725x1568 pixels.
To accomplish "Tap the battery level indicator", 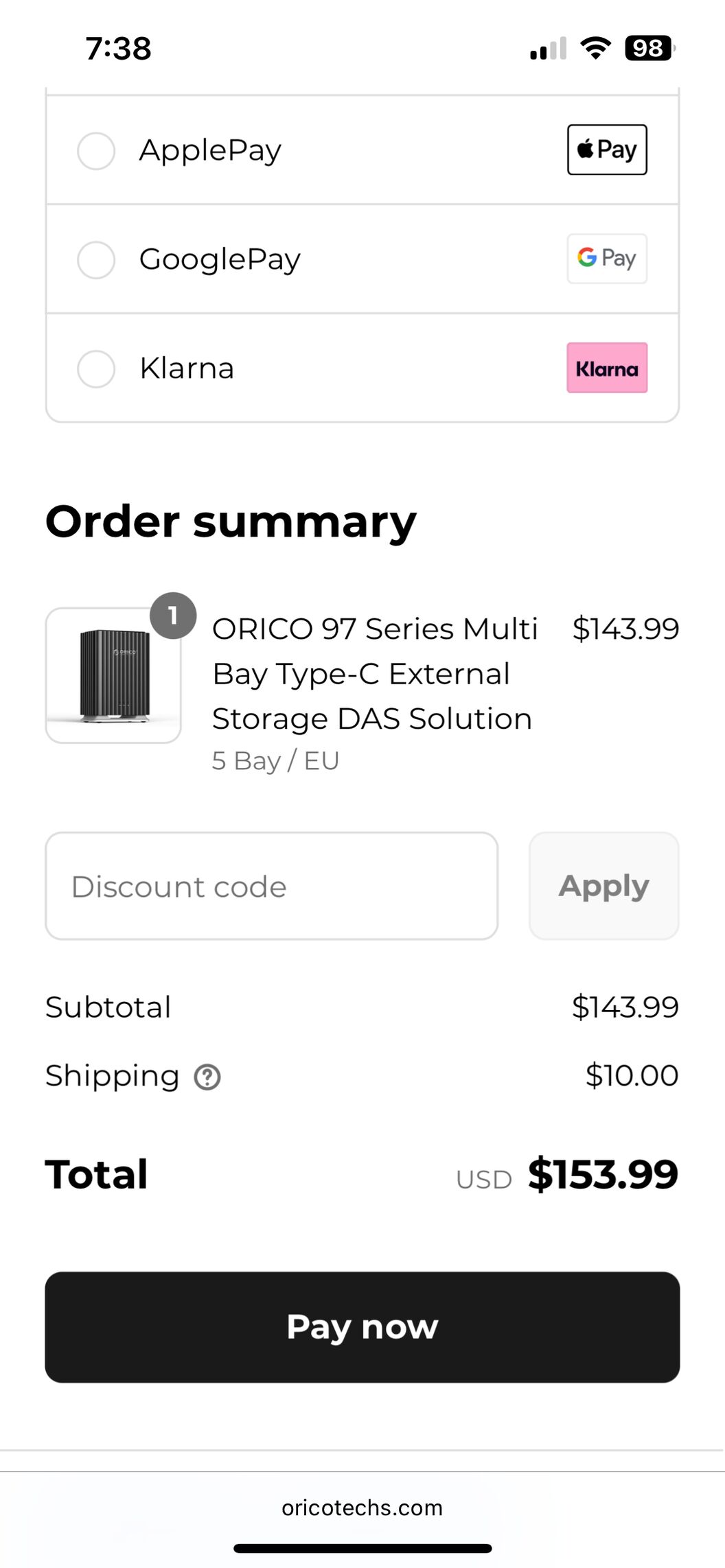I will [x=649, y=48].
